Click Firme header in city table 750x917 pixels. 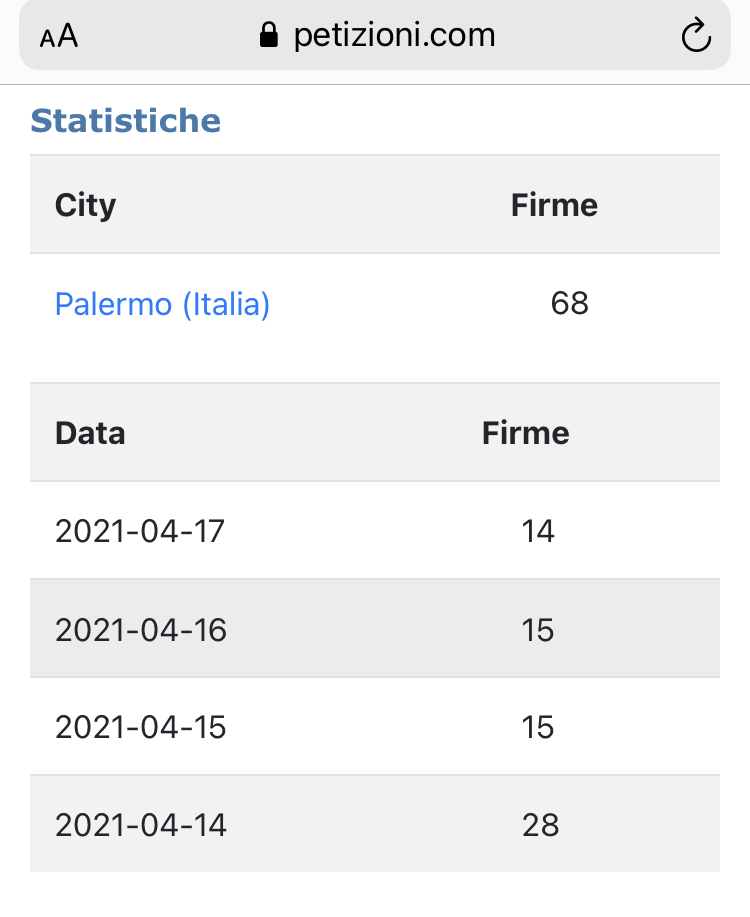pyautogui.click(x=554, y=205)
